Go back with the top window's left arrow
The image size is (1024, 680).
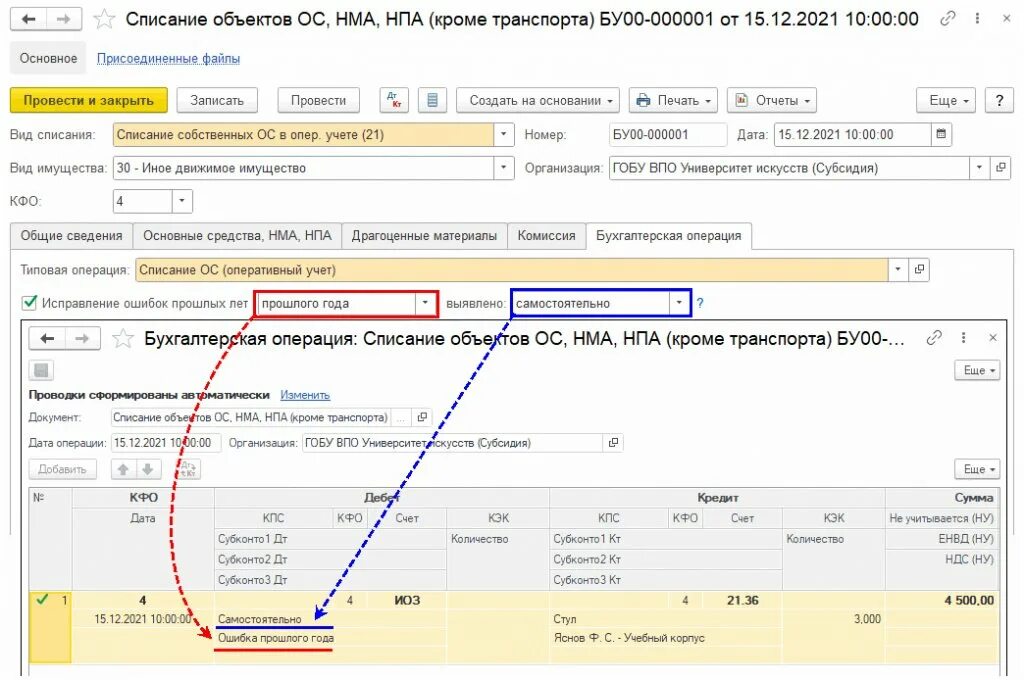[28, 19]
